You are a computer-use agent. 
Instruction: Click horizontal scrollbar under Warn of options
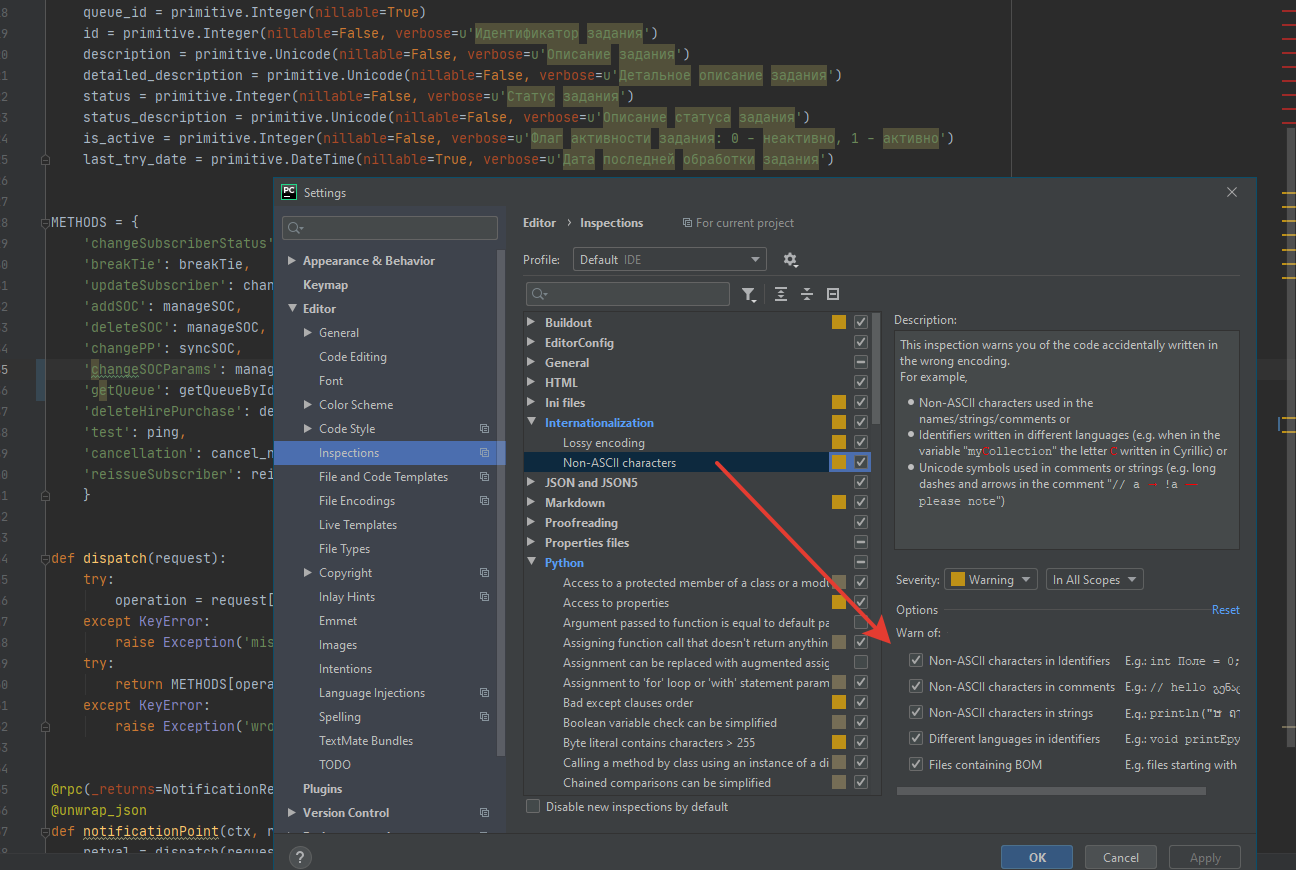(x=1051, y=791)
